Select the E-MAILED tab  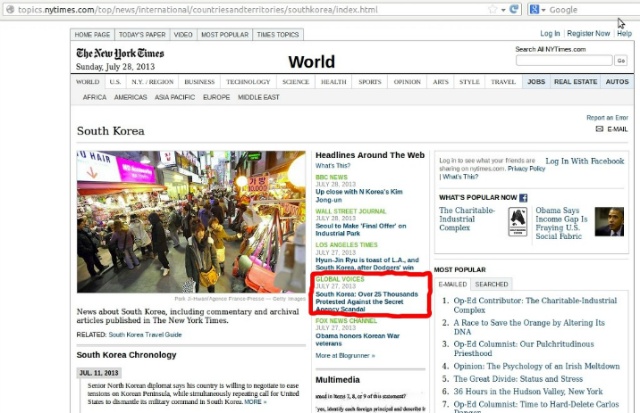tap(452, 284)
